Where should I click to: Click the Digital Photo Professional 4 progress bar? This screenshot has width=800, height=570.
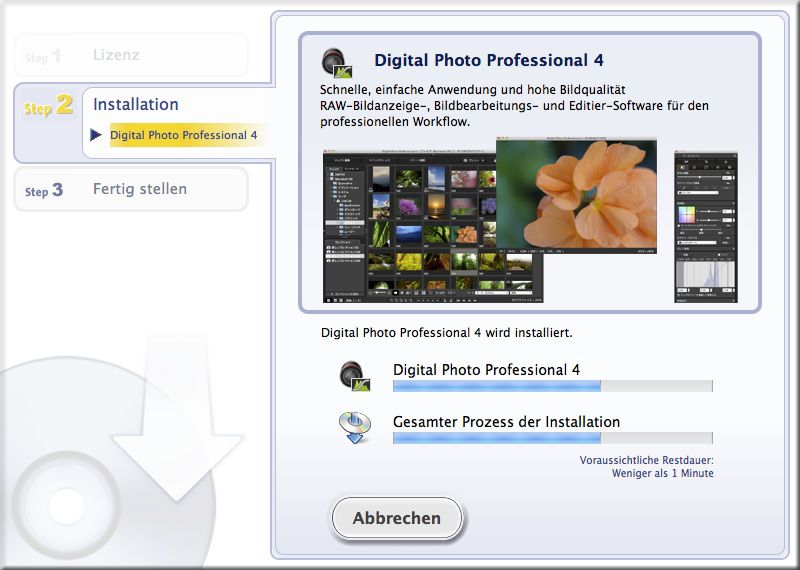[553, 386]
